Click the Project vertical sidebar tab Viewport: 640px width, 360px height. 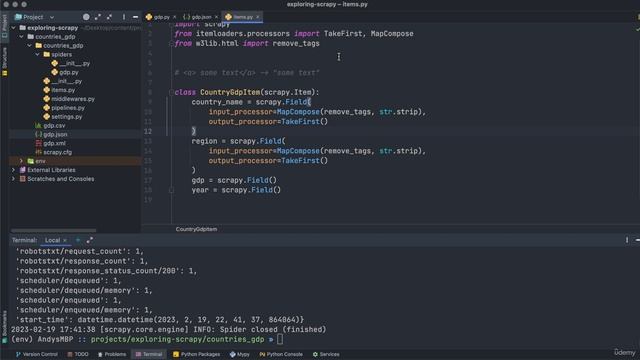pyautogui.click(x=4, y=27)
